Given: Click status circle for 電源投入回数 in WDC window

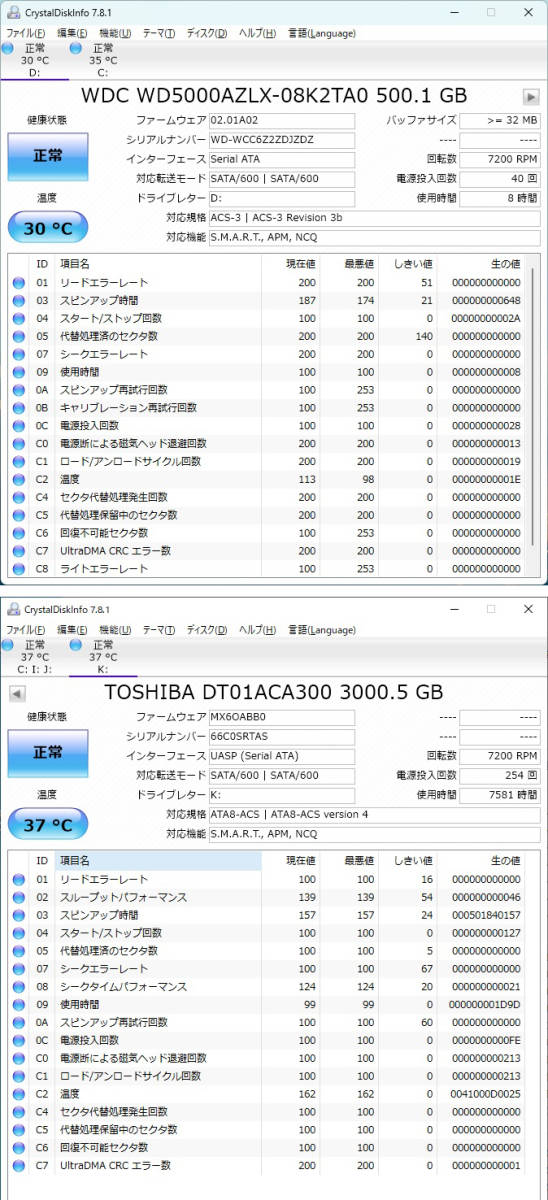Looking at the screenshot, I should coord(18,426).
